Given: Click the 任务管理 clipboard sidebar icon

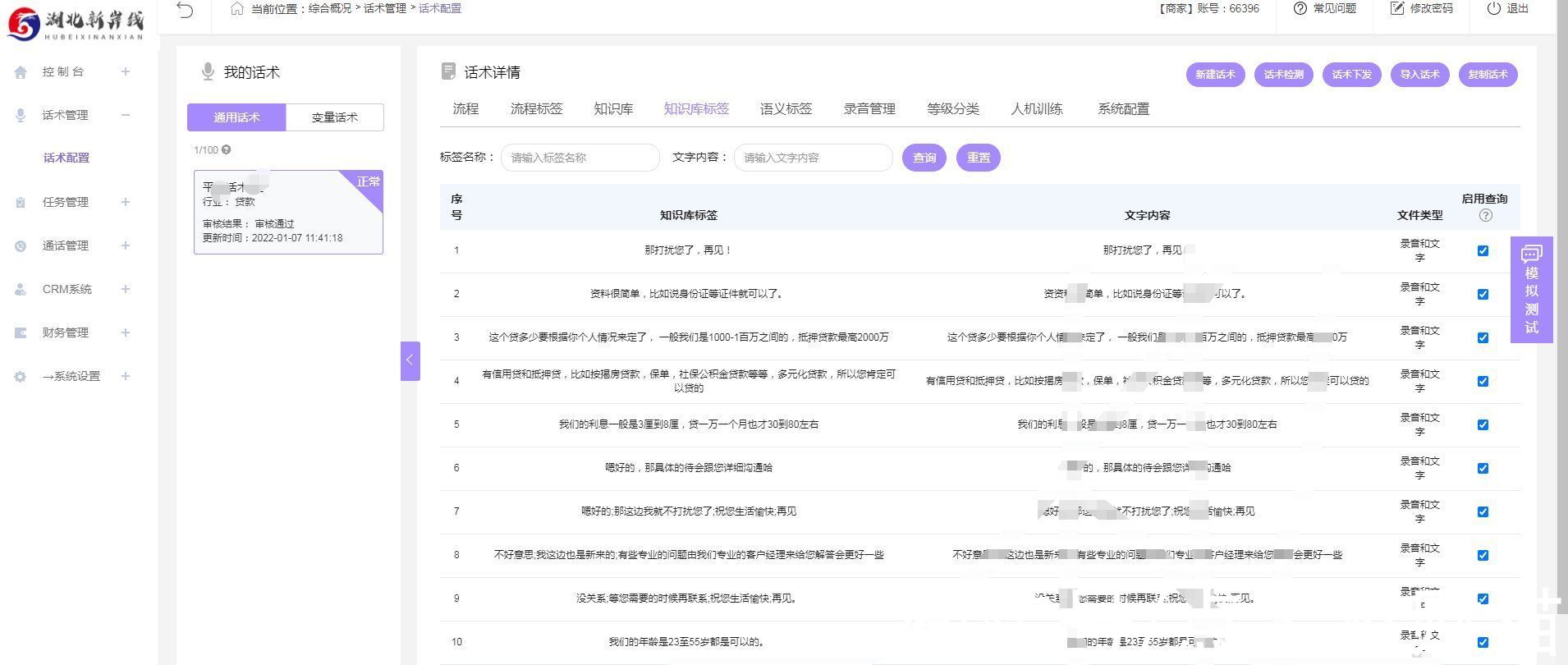Looking at the screenshot, I should tap(21, 203).
